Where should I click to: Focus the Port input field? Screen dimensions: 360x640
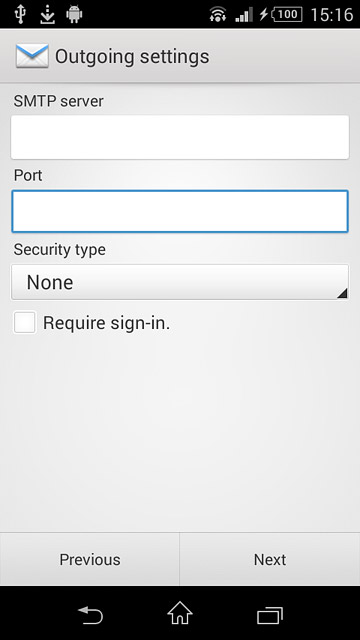(180, 211)
